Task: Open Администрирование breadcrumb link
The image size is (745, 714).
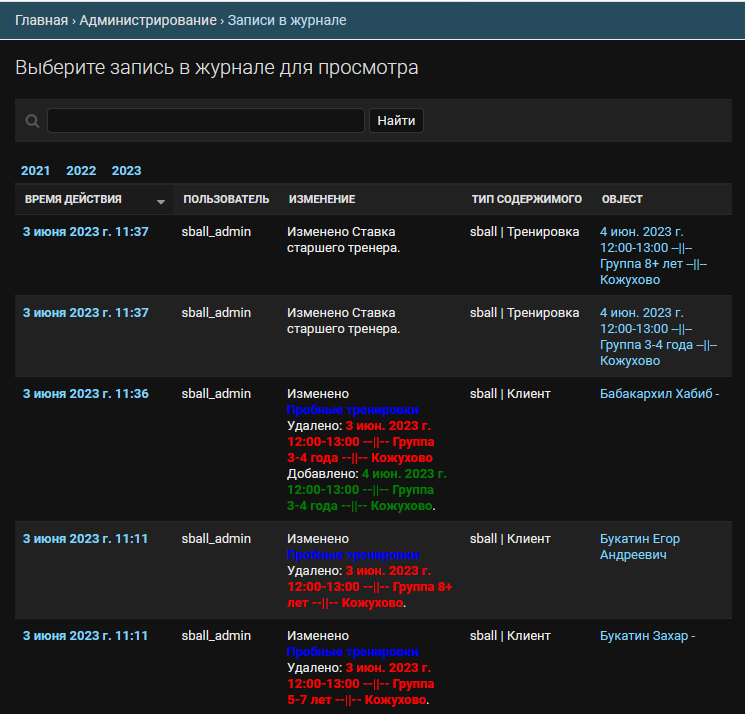Action: [x=147, y=20]
